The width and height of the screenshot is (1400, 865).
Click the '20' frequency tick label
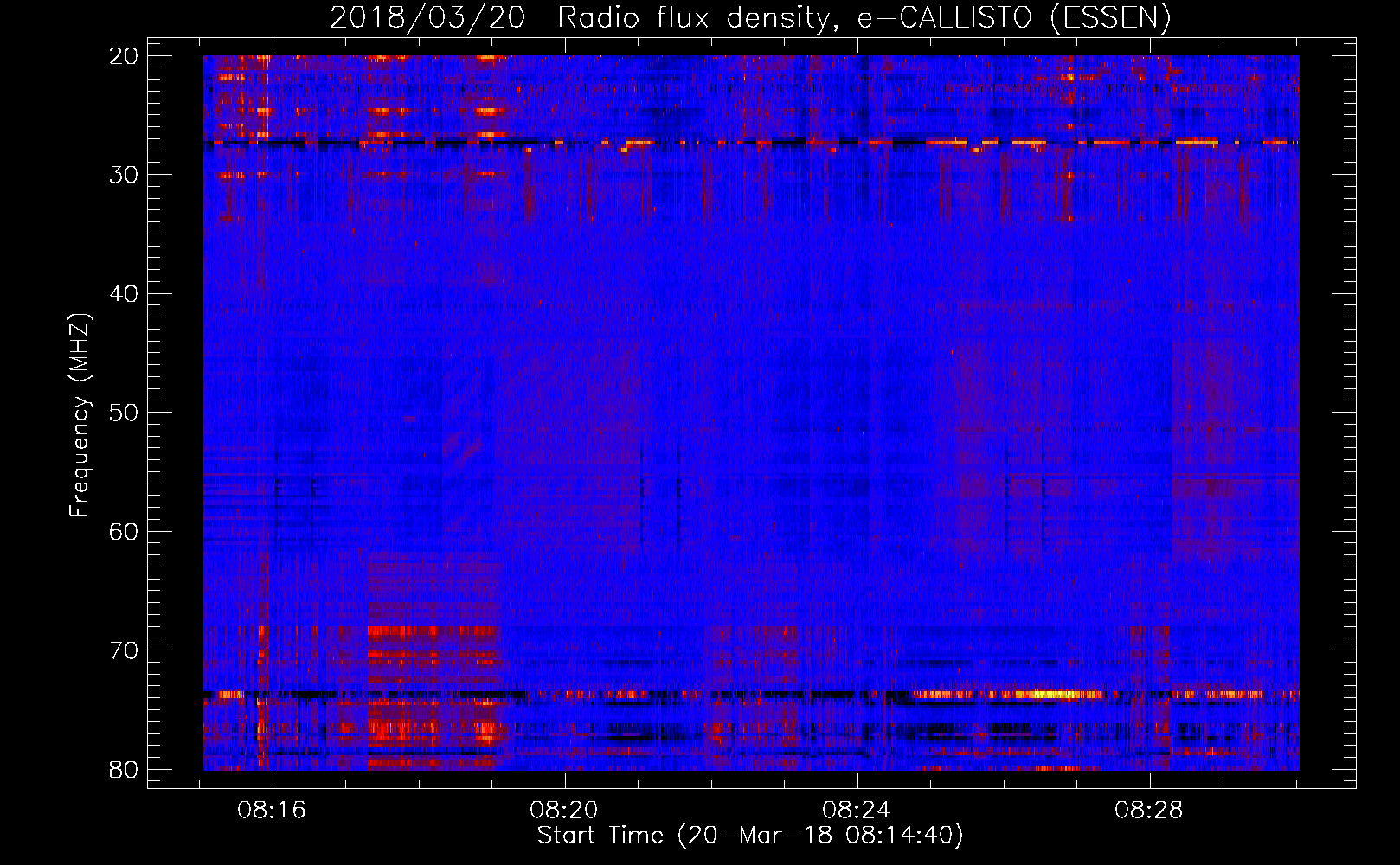[125, 56]
